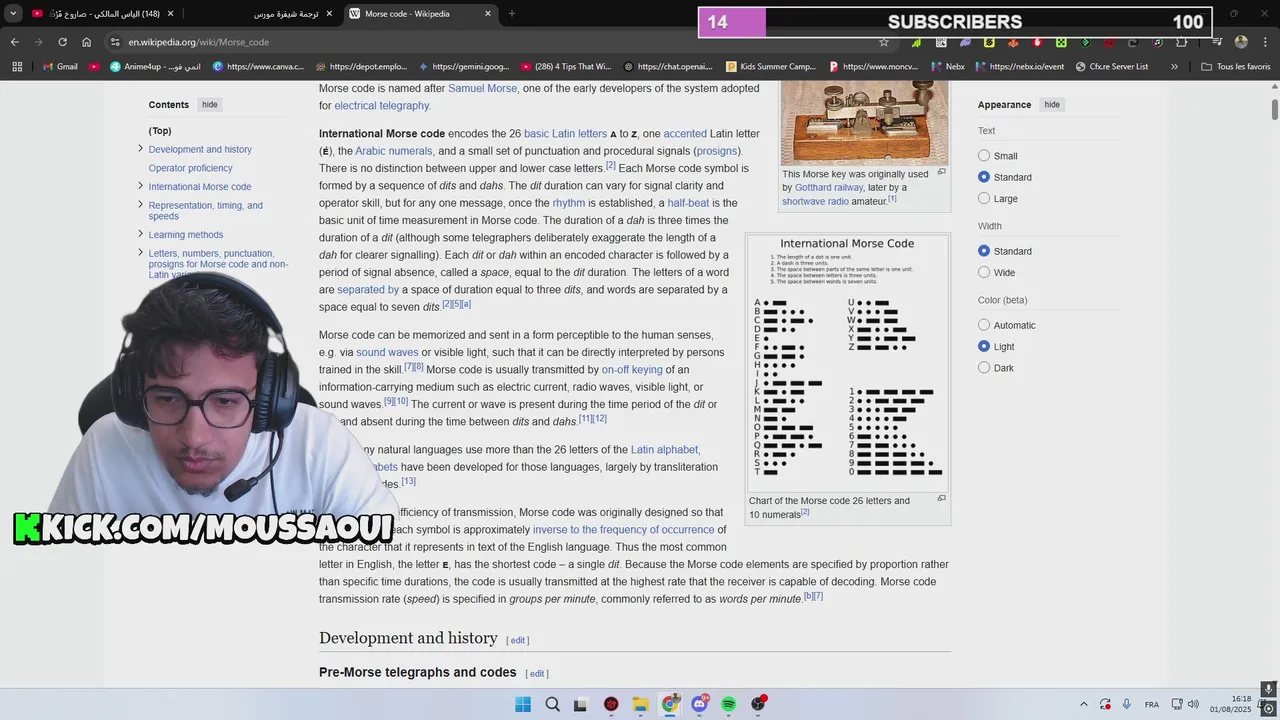Select Large text size
The width and height of the screenshot is (1280, 720).
(984, 198)
